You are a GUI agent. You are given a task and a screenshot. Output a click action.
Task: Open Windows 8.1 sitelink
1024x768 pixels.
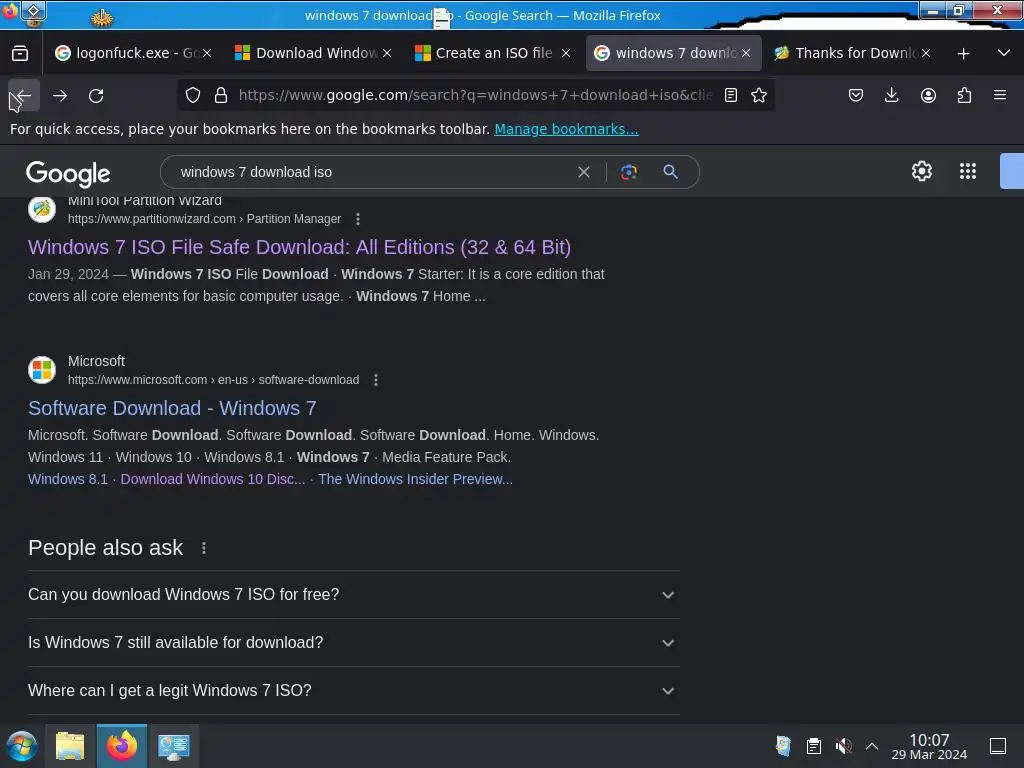68,479
